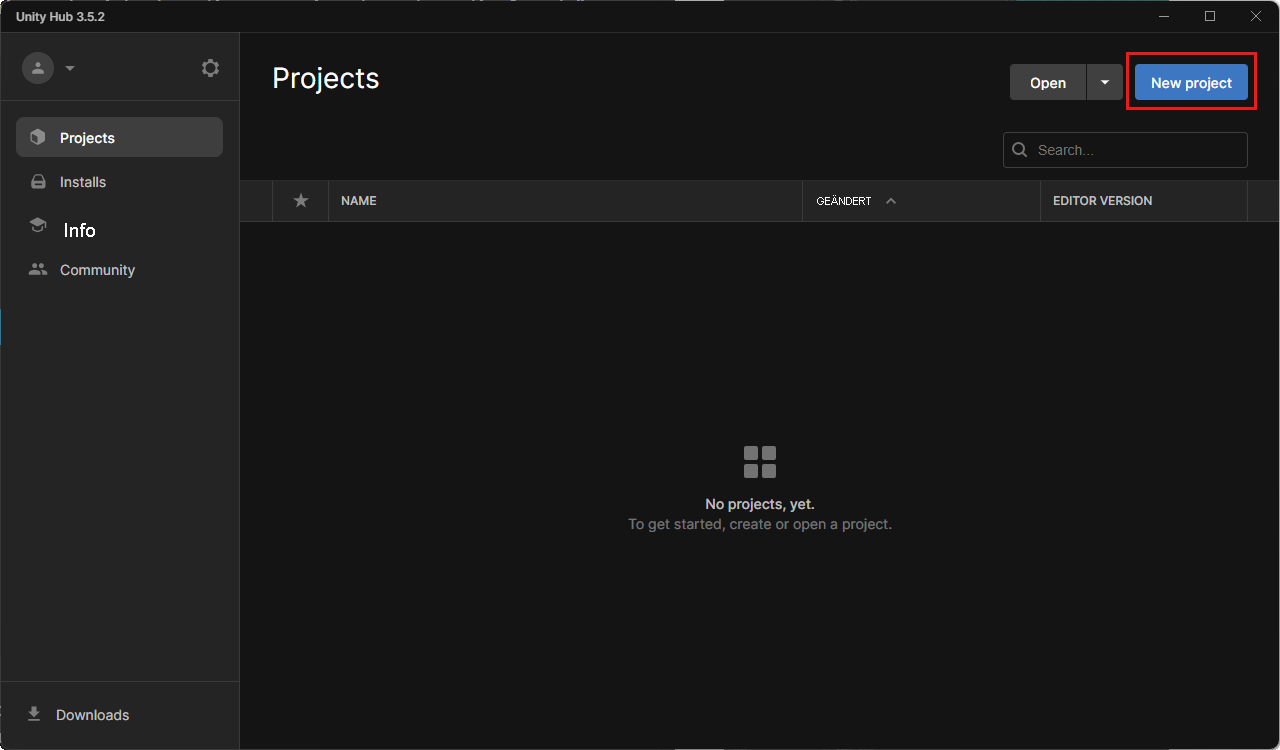Toggle sorting on the GEÄNDERT column
The height and width of the screenshot is (750, 1280).
(843, 201)
